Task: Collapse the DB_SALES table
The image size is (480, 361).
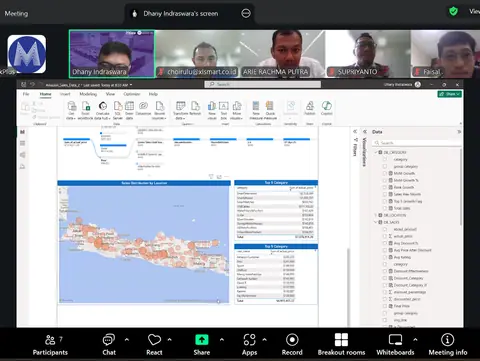Action: (376, 222)
